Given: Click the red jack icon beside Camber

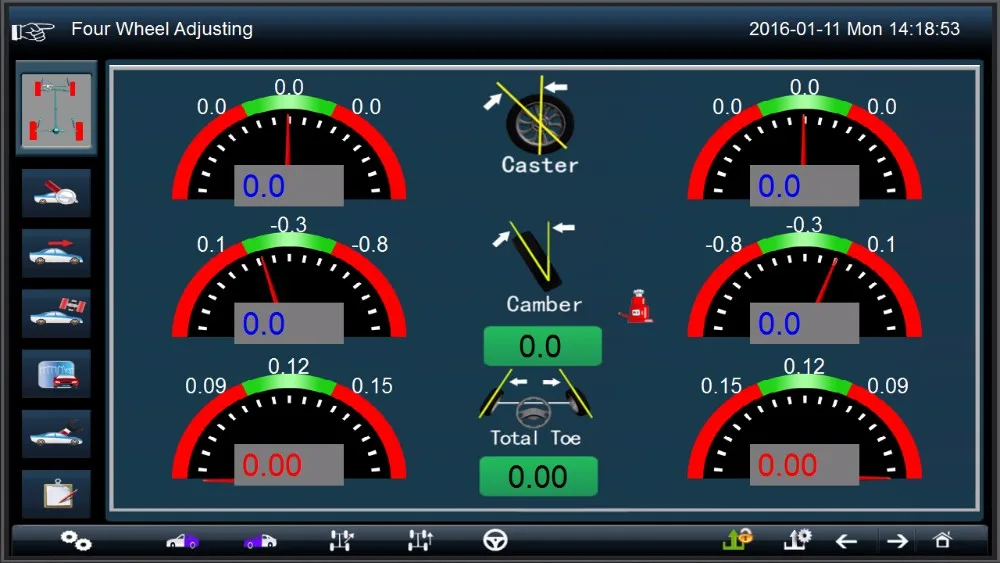Looking at the screenshot, I should (x=635, y=307).
